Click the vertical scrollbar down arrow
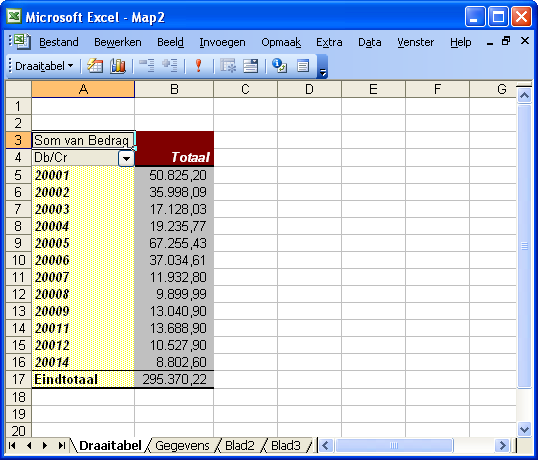Image resolution: width=538 pixels, height=460 pixels. pos(524,429)
